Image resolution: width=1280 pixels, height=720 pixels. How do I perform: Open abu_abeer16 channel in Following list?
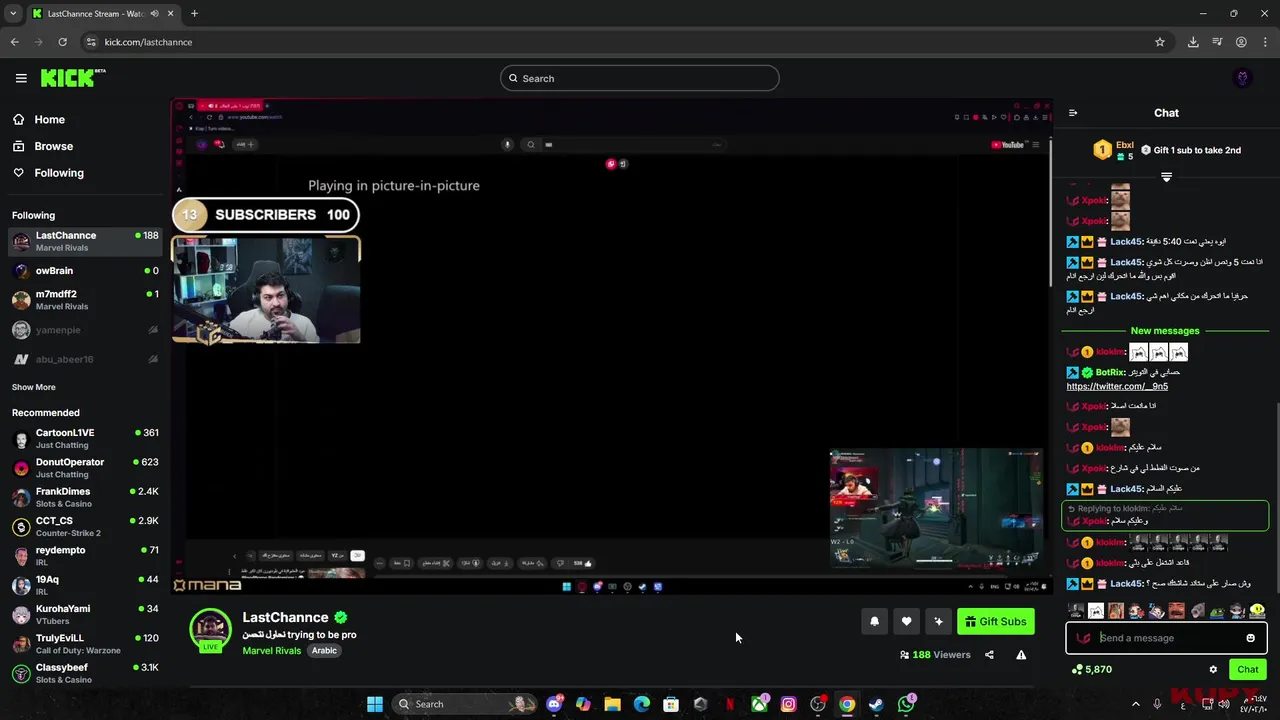[85, 359]
